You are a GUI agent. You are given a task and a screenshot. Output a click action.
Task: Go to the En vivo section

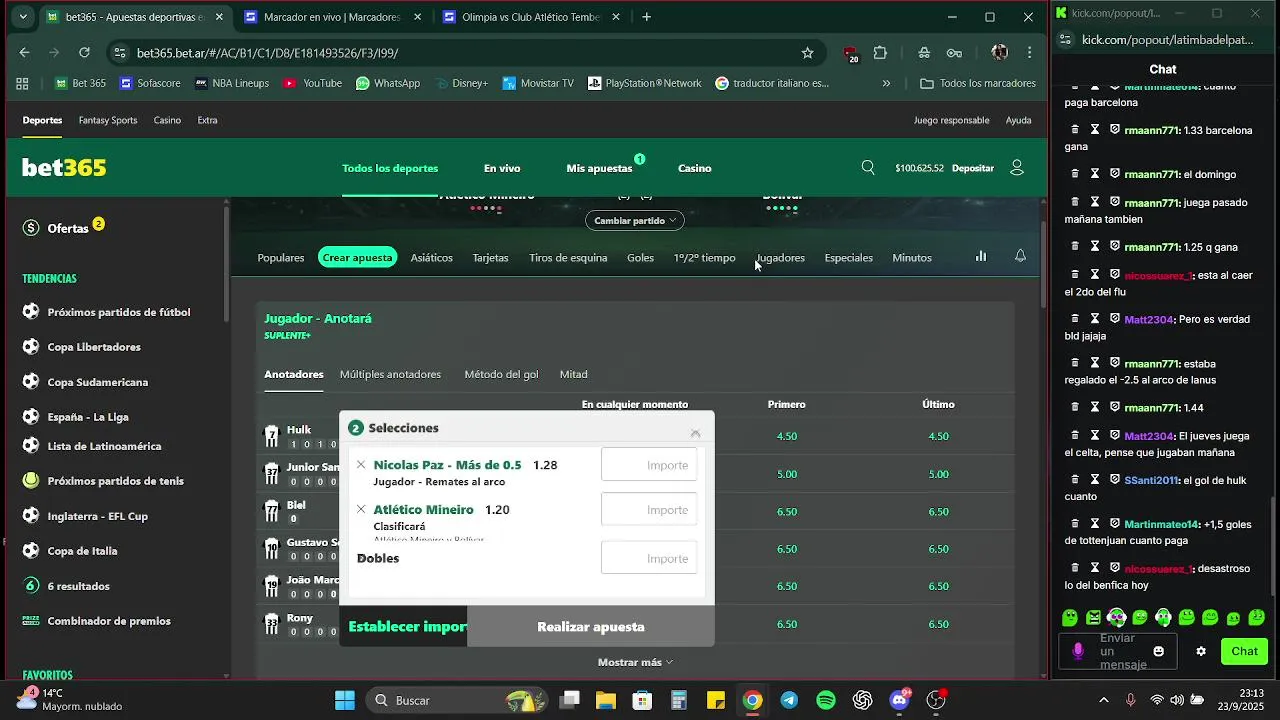coord(502,168)
